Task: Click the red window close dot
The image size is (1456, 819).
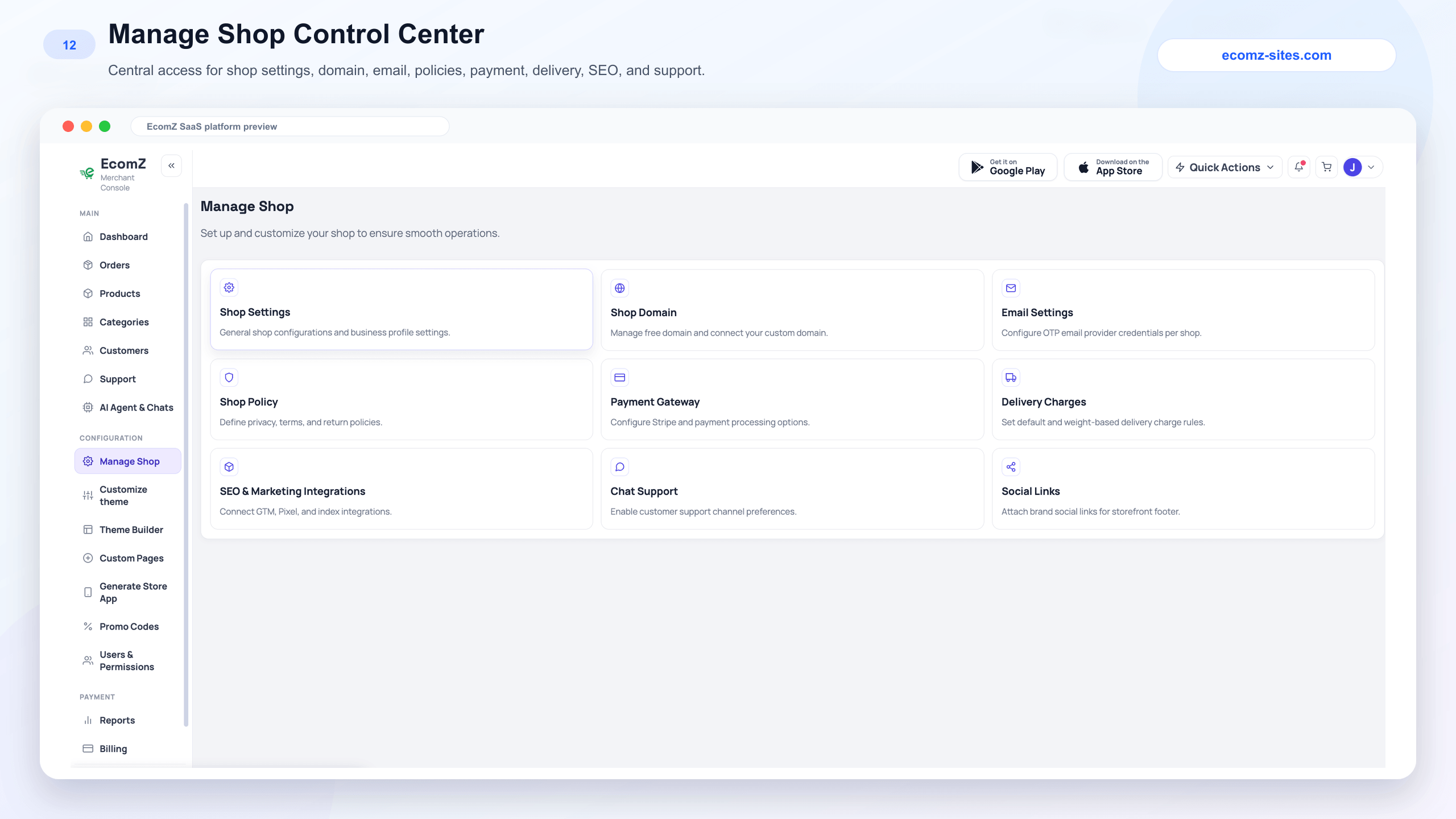Action: pos(68,126)
